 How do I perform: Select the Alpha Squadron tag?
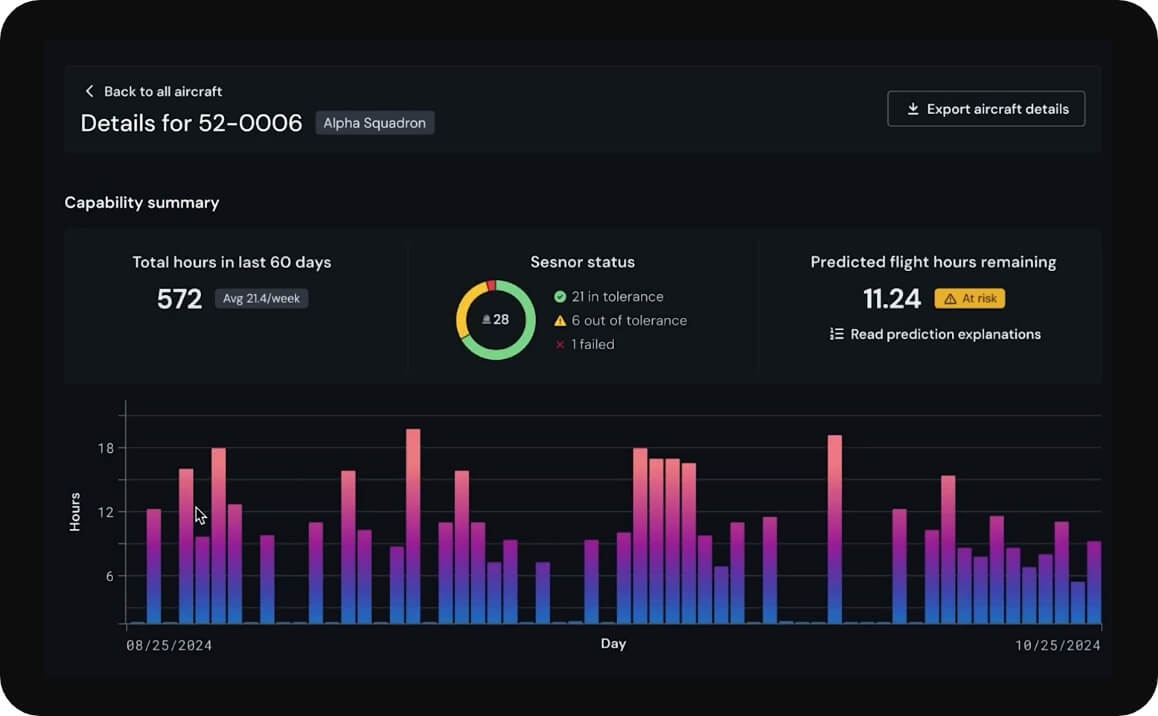coord(375,123)
